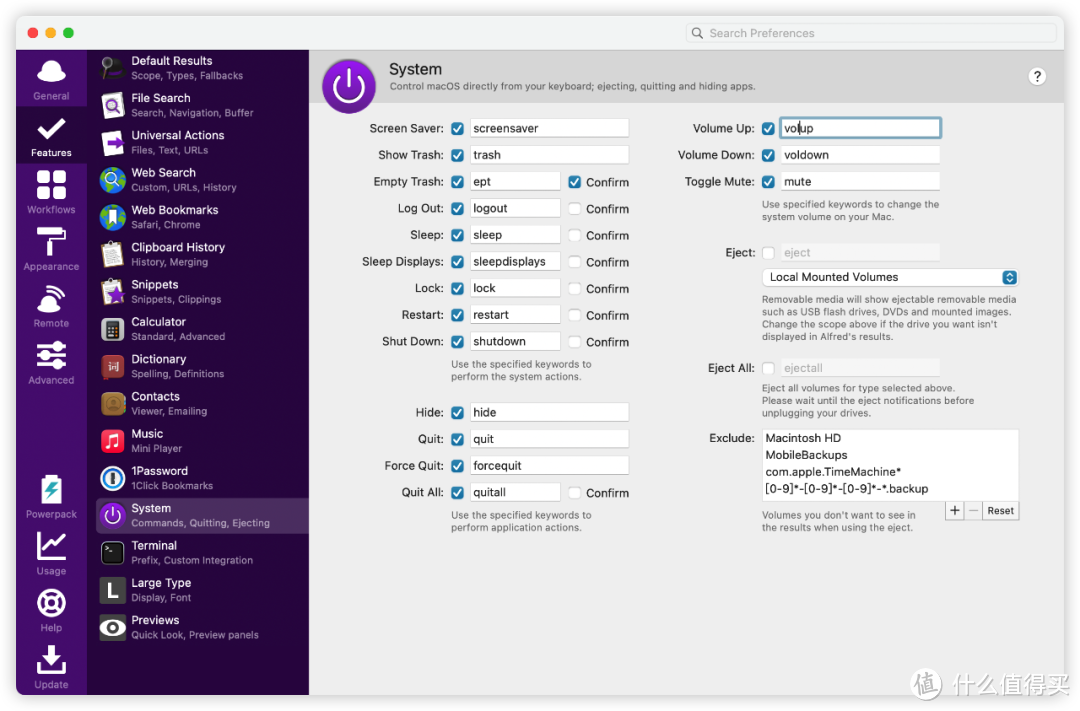Click the Volume Up keyword field
The image size is (1080, 711).
tap(860, 128)
